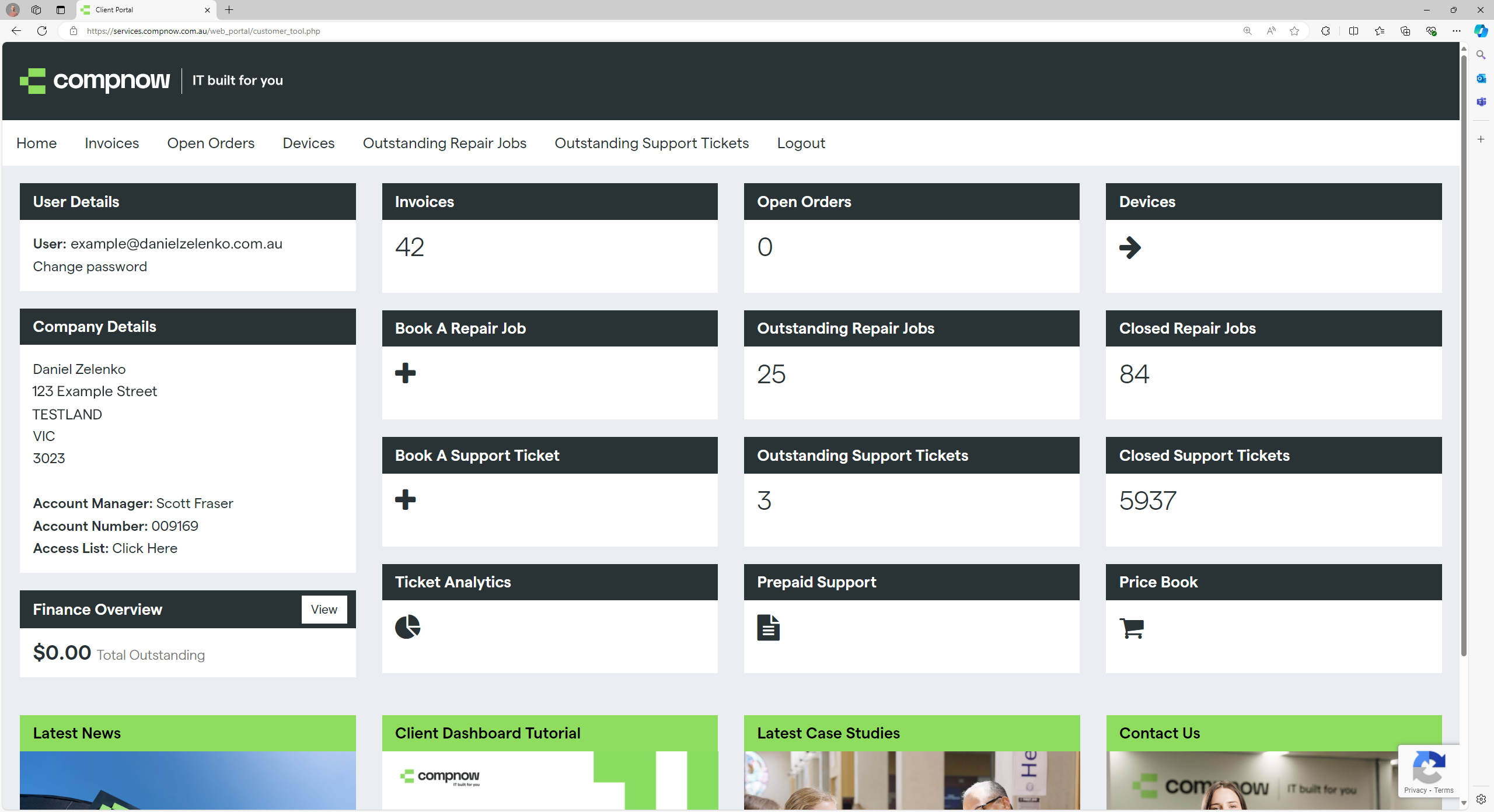Click the Read aloud icon in the address bar
This screenshot has width=1494, height=812.
pyautogui.click(x=1270, y=31)
